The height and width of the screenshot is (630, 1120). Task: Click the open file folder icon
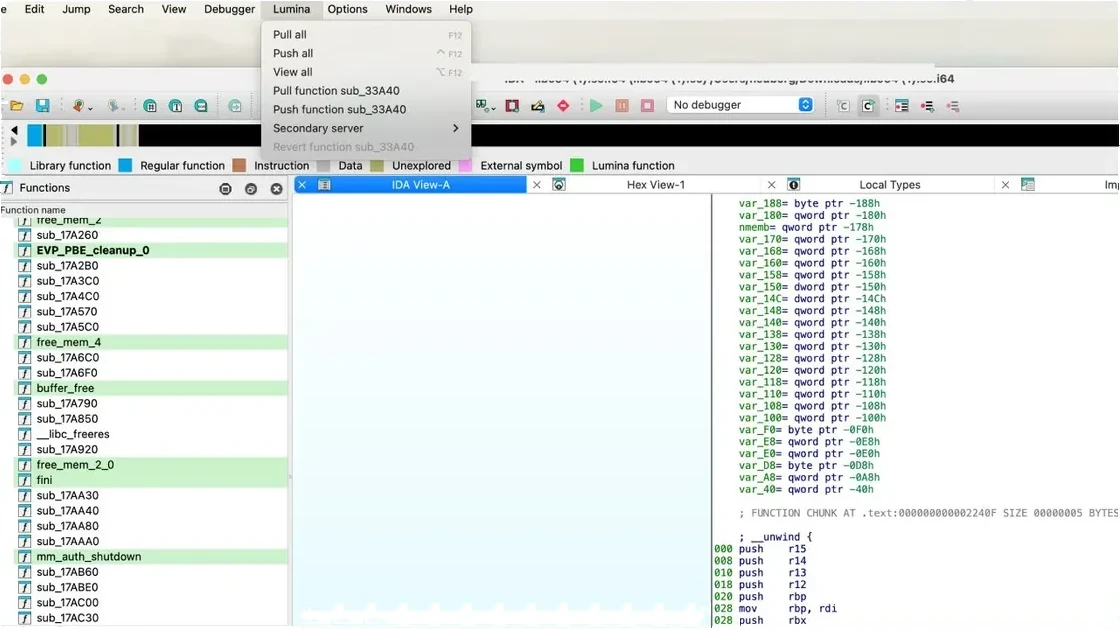click(x=16, y=106)
